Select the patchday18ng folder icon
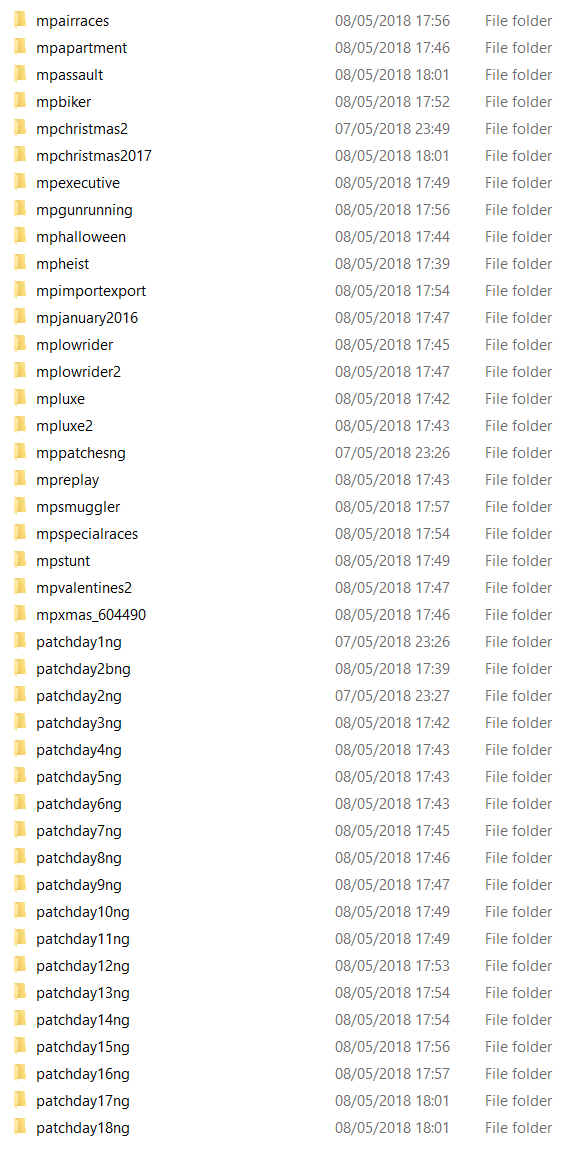Screen dimensions: 586x1150 coord(20,1127)
